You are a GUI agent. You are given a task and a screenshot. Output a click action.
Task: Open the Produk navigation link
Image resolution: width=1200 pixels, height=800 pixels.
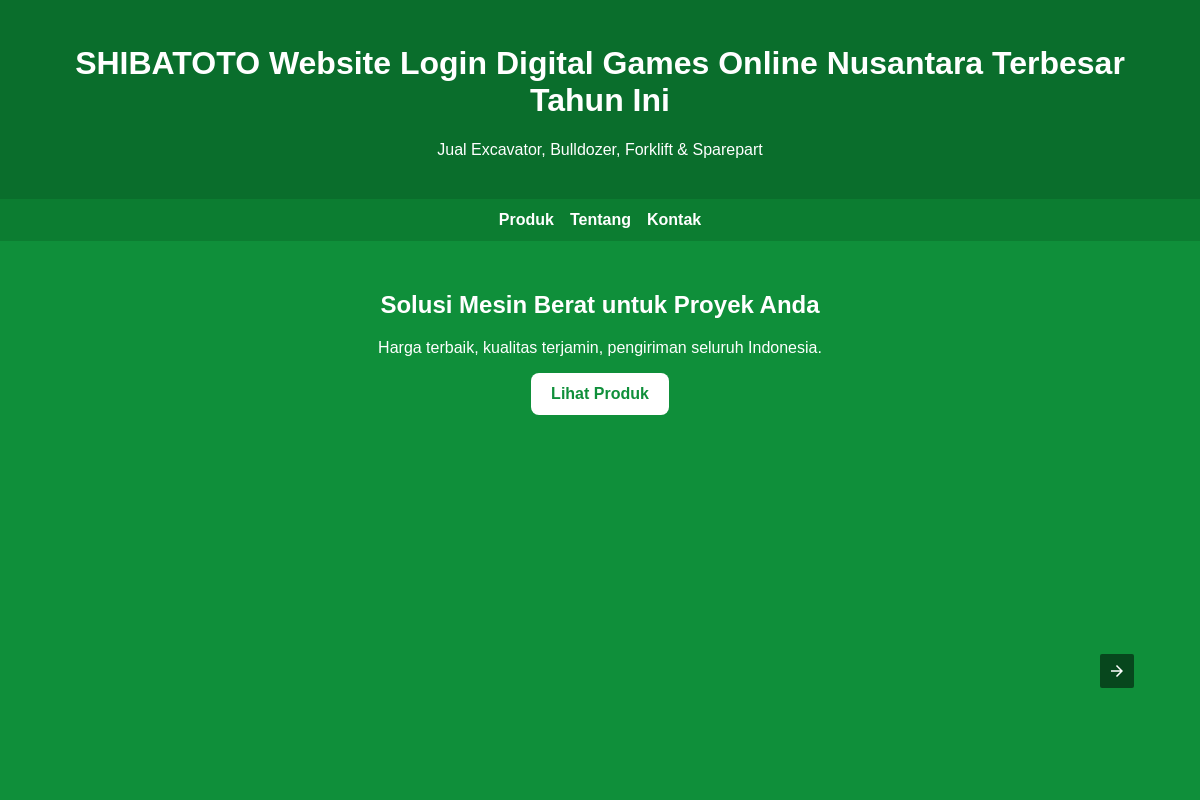pyautogui.click(x=526, y=220)
